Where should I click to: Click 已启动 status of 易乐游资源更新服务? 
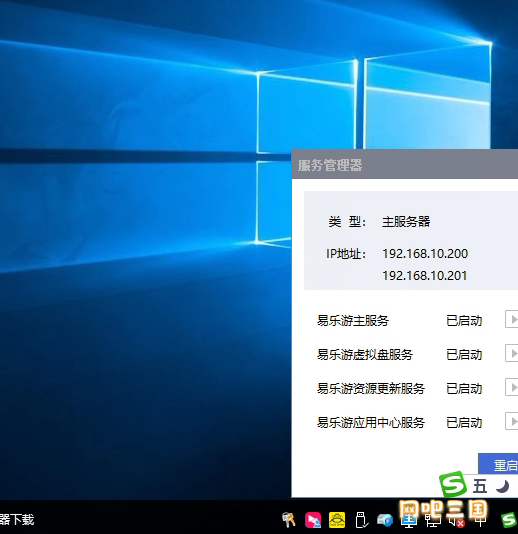click(464, 389)
